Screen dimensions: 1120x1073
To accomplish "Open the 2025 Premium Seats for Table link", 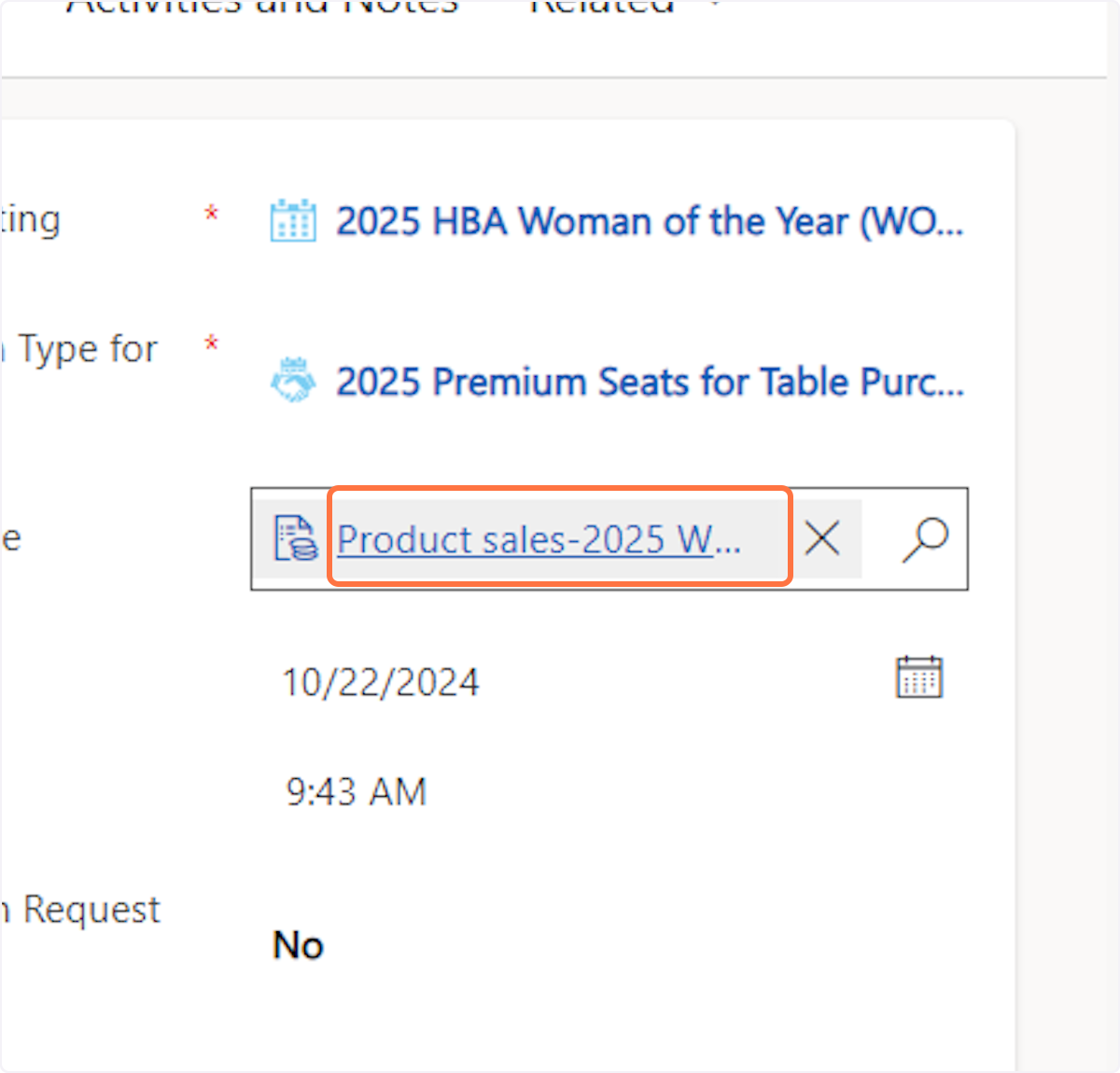I will 650,382.
